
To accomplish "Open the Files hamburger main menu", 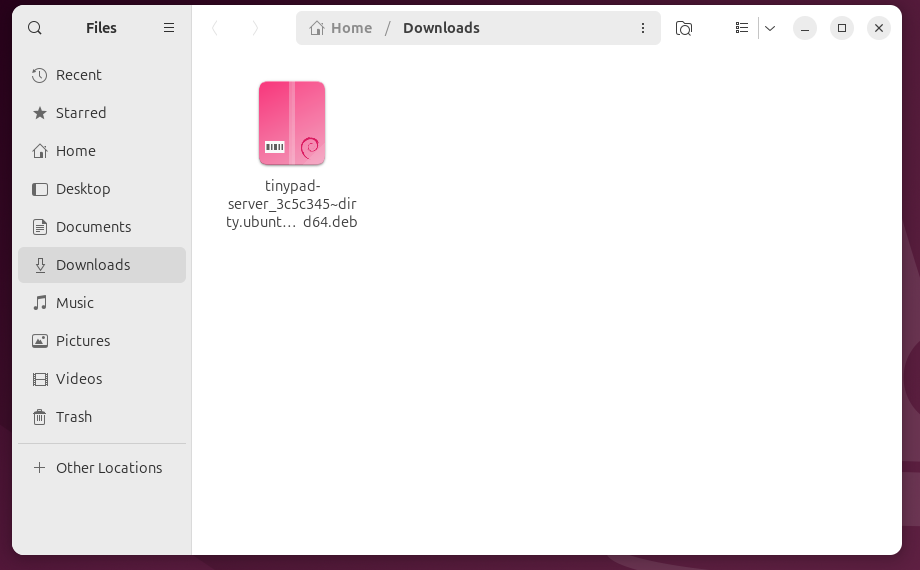I will pos(169,28).
